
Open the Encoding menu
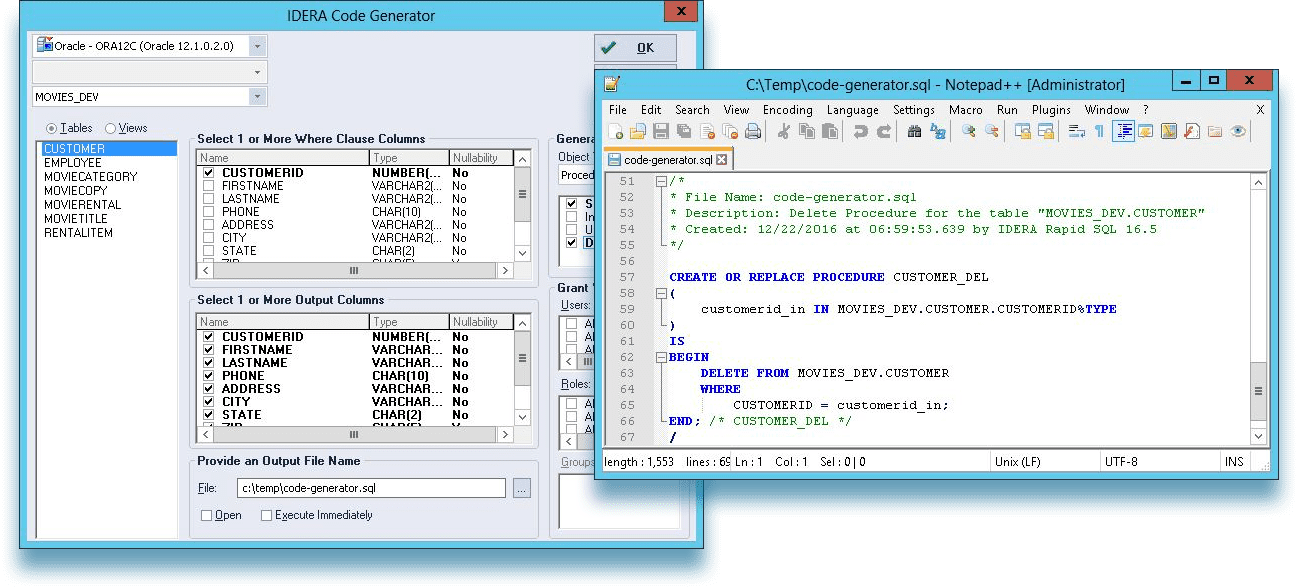click(787, 110)
